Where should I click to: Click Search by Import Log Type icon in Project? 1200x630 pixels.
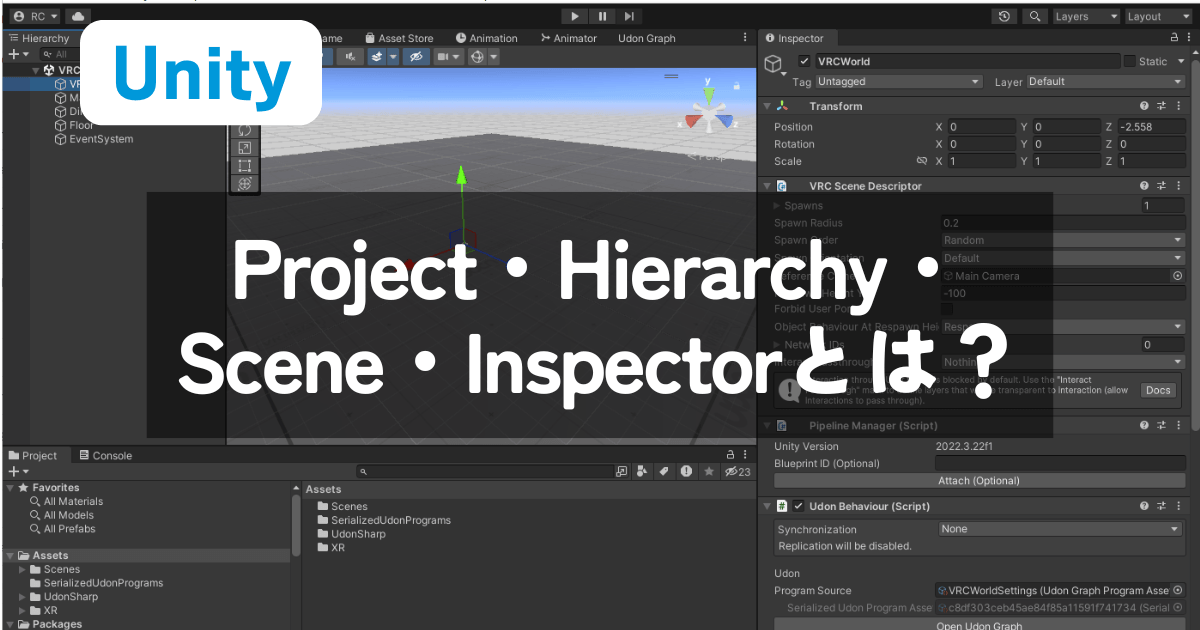686,471
